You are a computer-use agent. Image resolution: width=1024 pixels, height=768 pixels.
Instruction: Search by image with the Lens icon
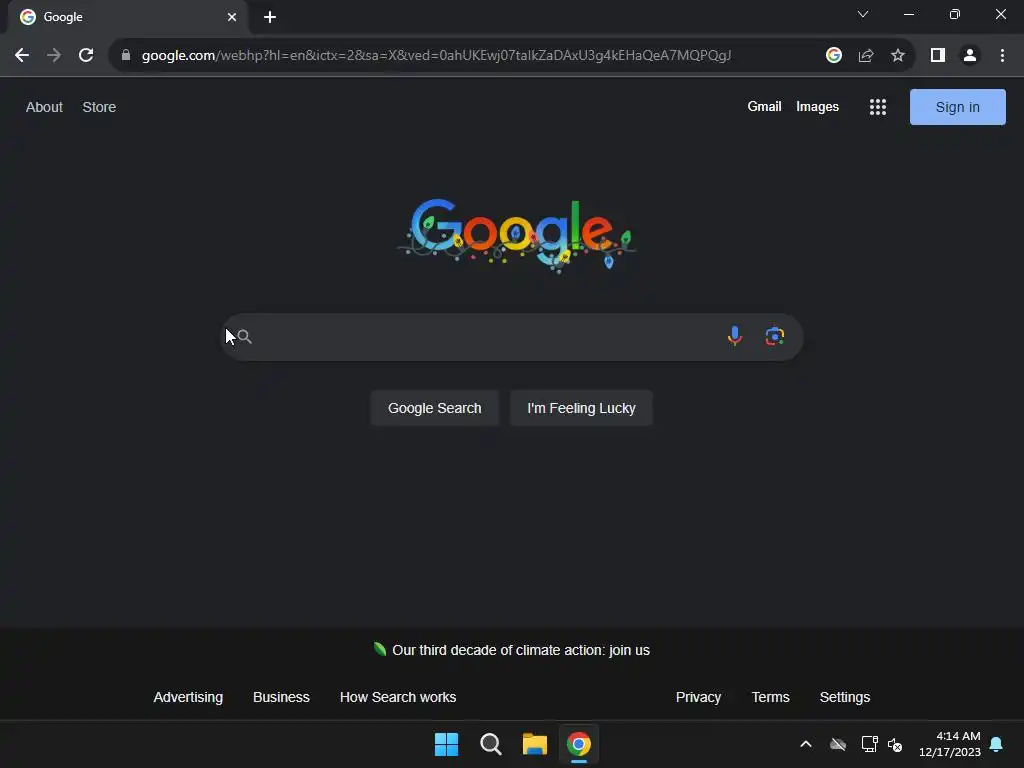point(775,336)
